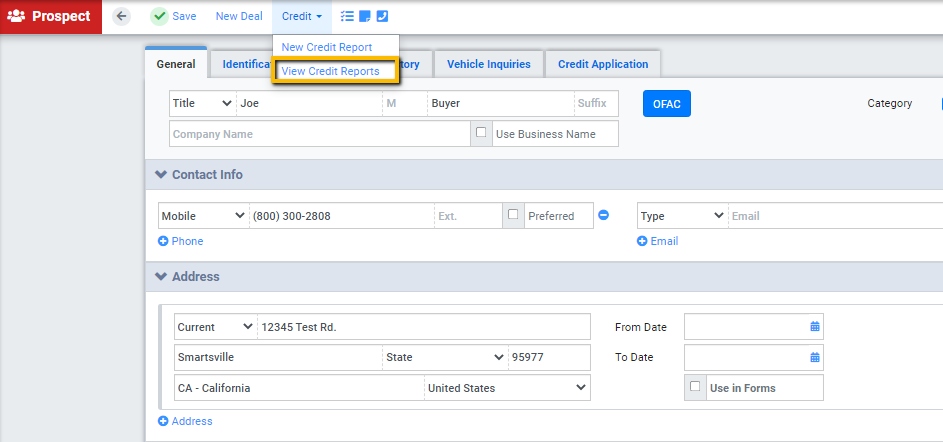Click the CA - California field
The image size is (943, 442).
tap(299, 388)
